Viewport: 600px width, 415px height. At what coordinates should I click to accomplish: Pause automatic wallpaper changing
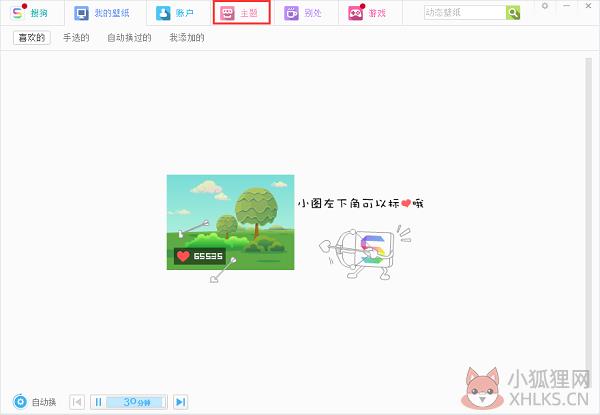98,402
